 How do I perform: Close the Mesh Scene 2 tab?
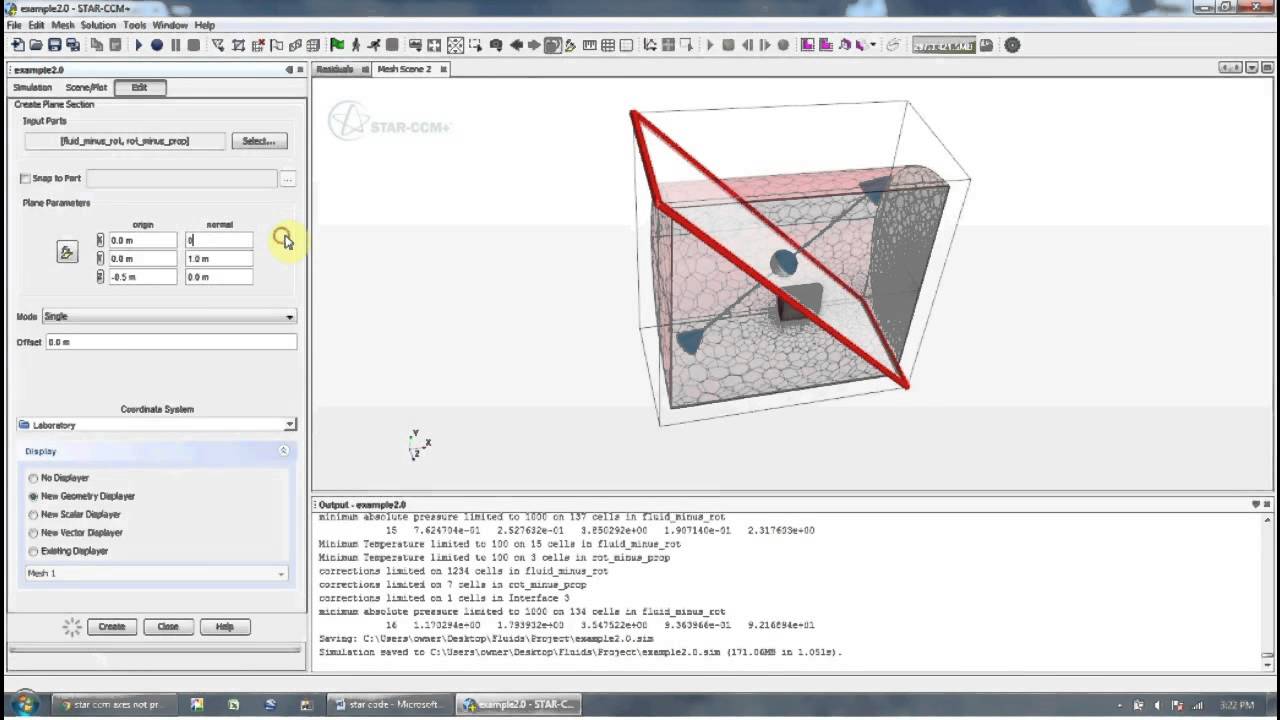tap(443, 69)
